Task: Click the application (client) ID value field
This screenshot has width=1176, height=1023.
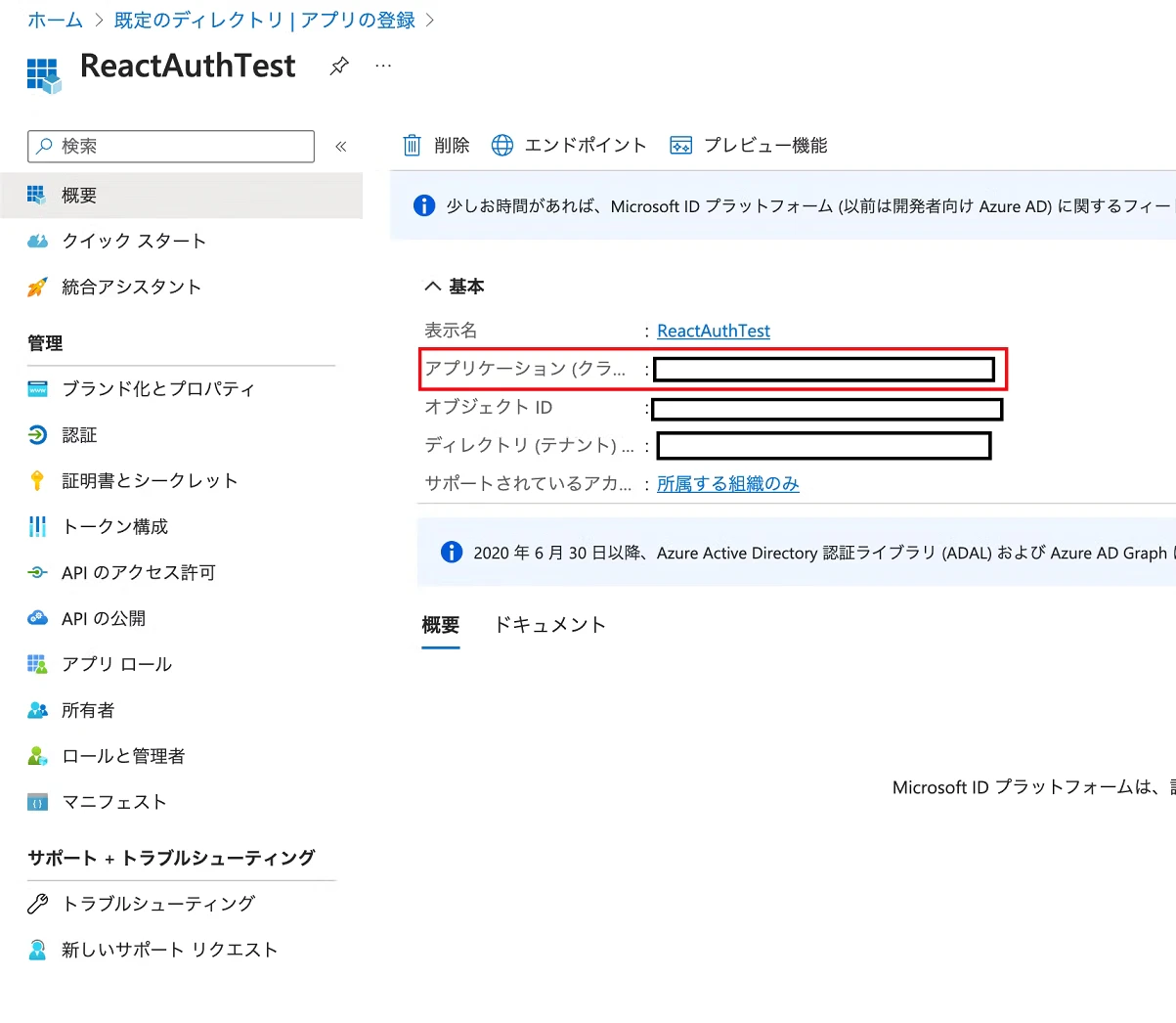Action: click(824, 369)
